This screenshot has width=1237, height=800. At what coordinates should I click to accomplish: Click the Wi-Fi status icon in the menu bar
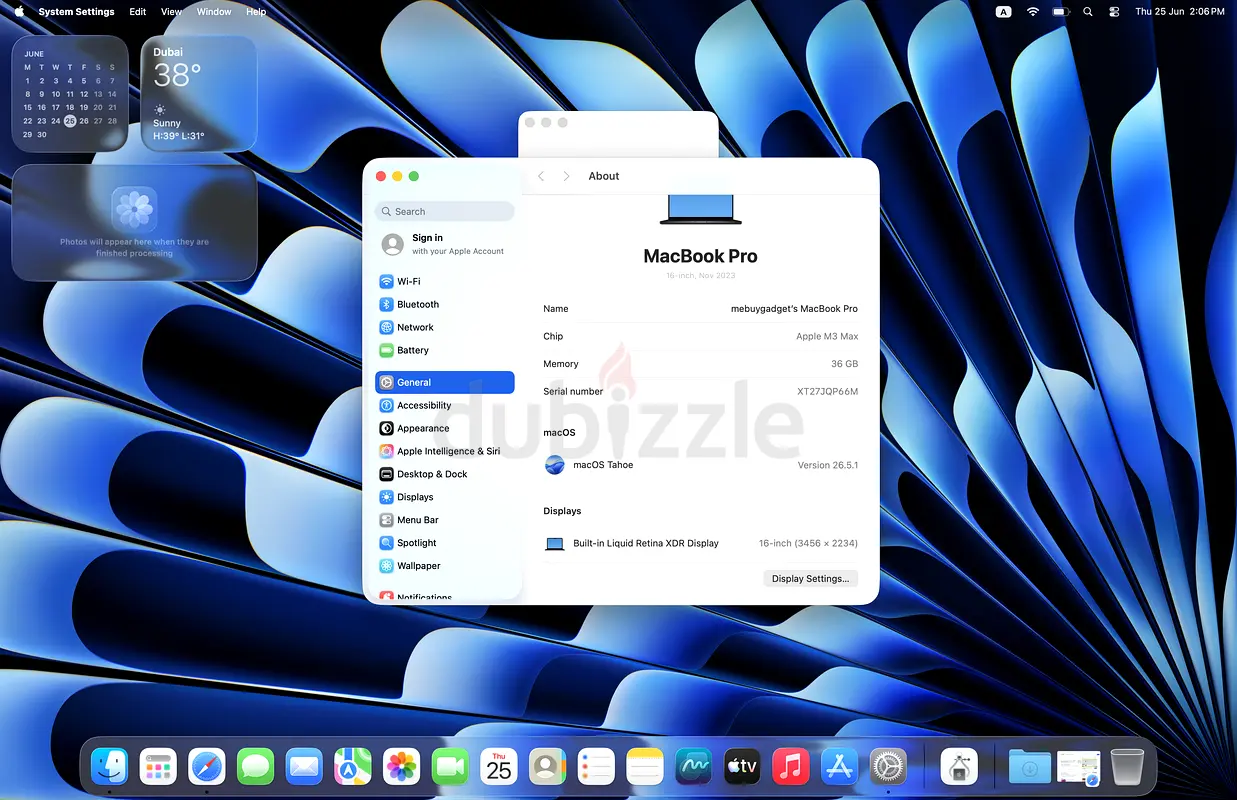pyautogui.click(x=1033, y=12)
